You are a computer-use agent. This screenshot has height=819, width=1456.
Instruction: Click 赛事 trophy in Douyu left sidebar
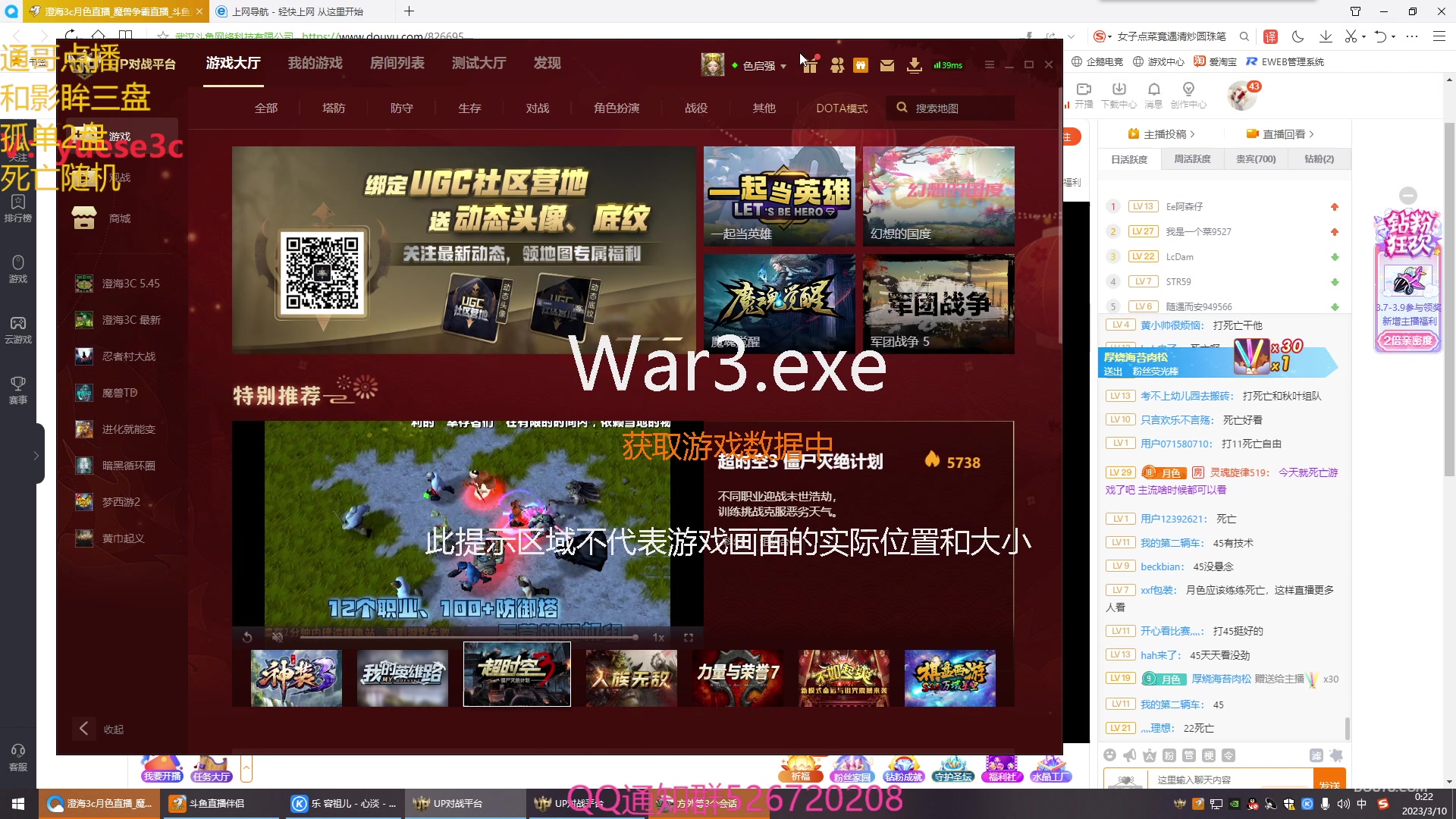18,390
